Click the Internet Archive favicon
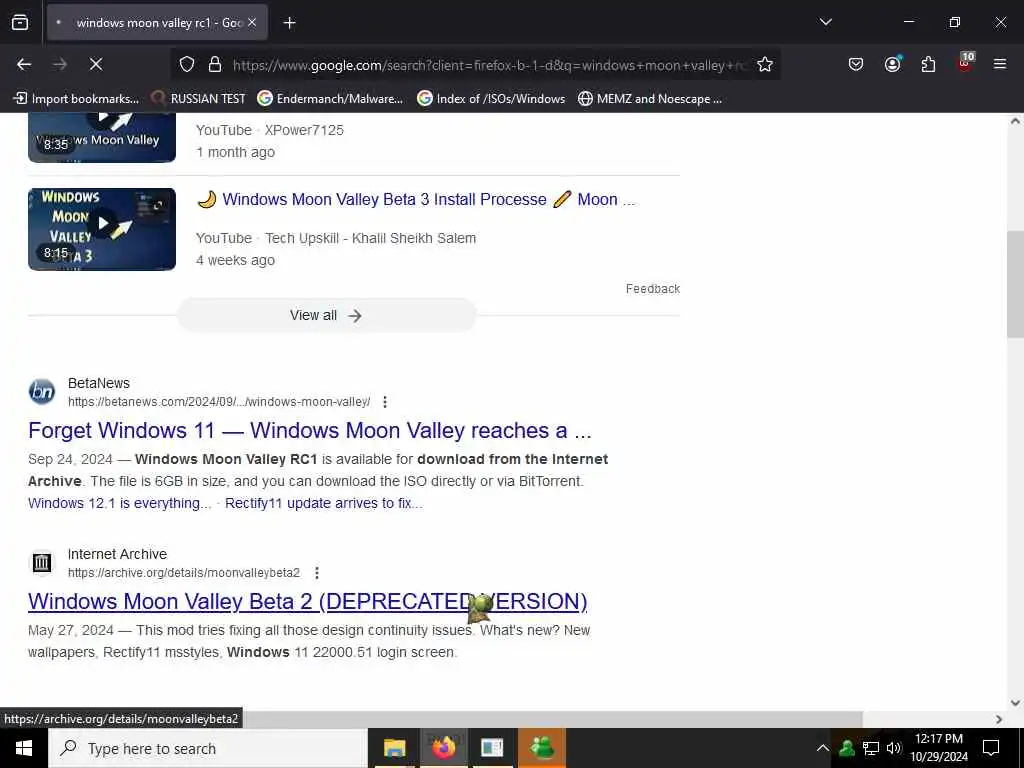This screenshot has width=1024, height=768. click(42, 562)
